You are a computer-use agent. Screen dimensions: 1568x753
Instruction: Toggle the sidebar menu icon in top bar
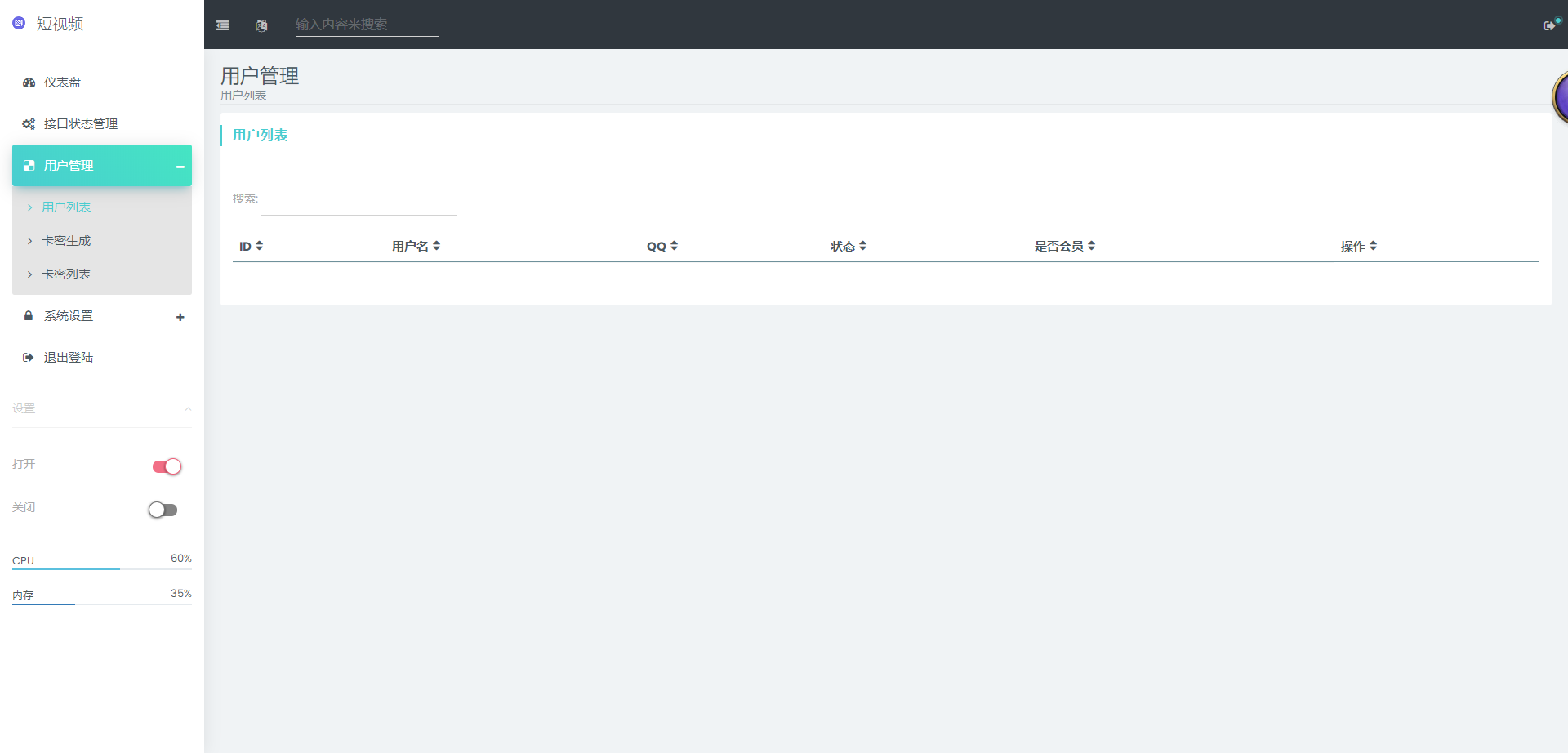(x=222, y=25)
